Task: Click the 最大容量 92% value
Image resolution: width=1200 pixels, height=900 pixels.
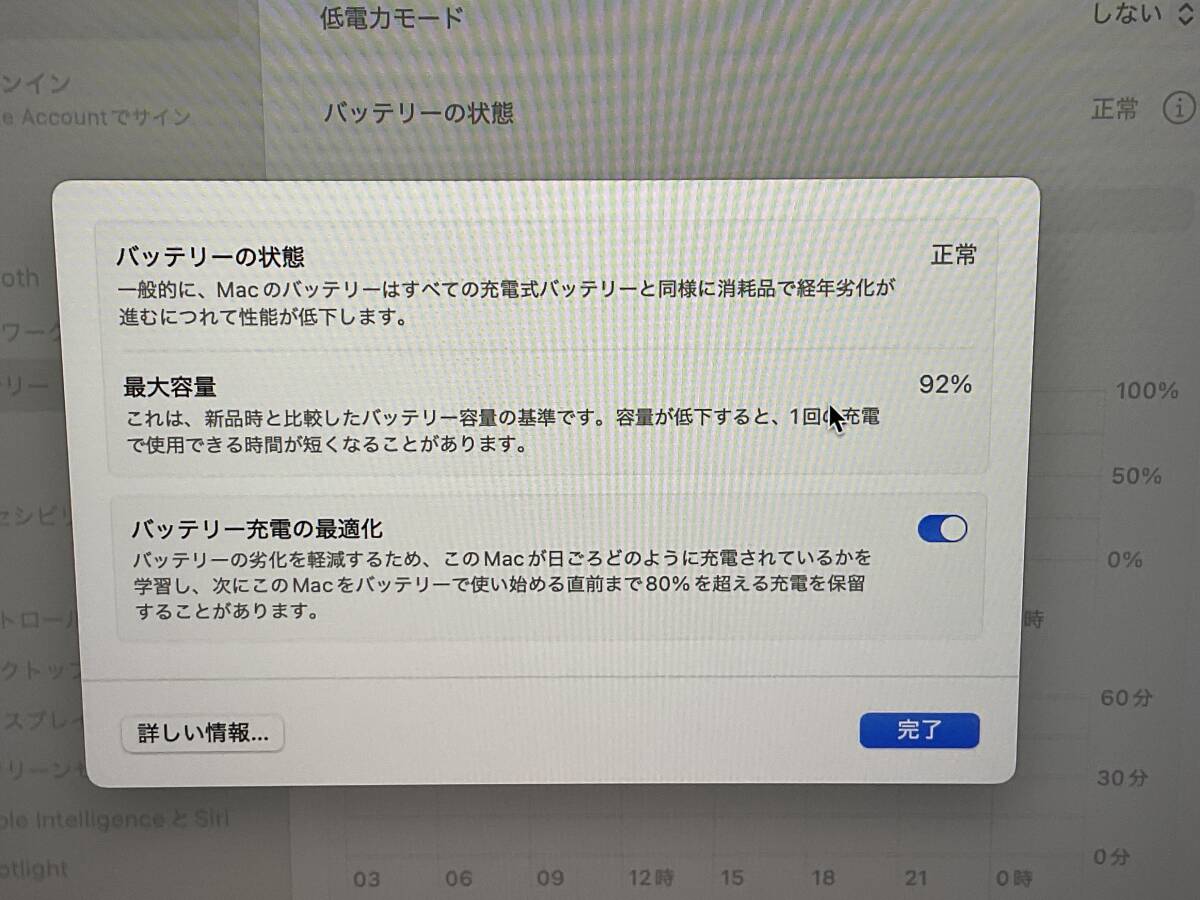Action: click(x=945, y=384)
